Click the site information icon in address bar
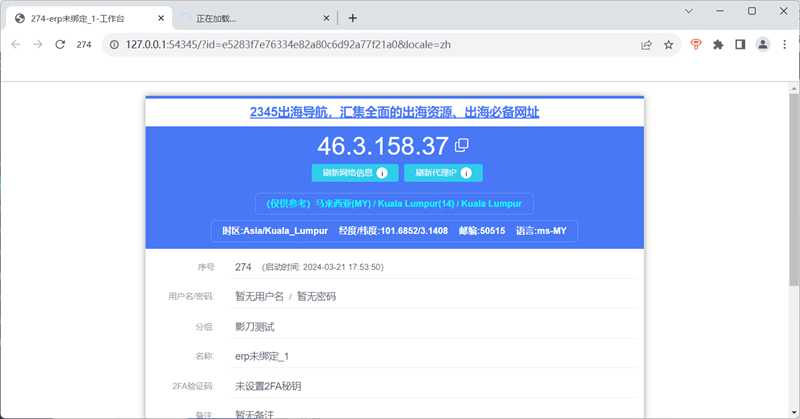The width and height of the screenshot is (800, 419). pyautogui.click(x=114, y=44)
